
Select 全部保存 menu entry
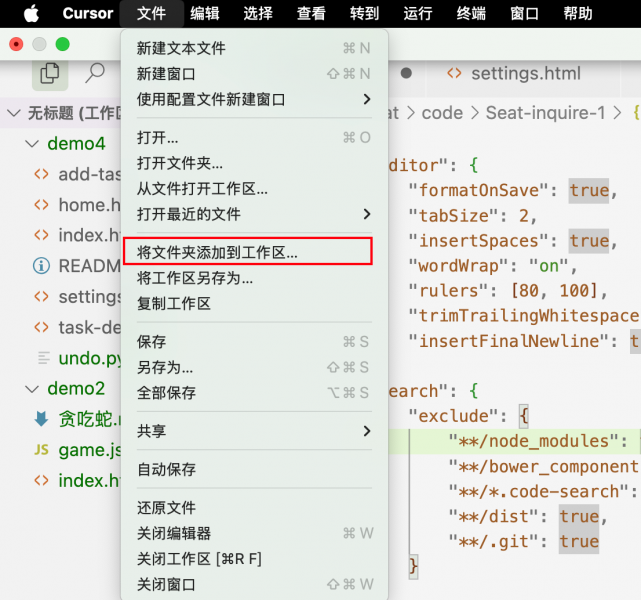pyautogui.click(x=254, y=393)
